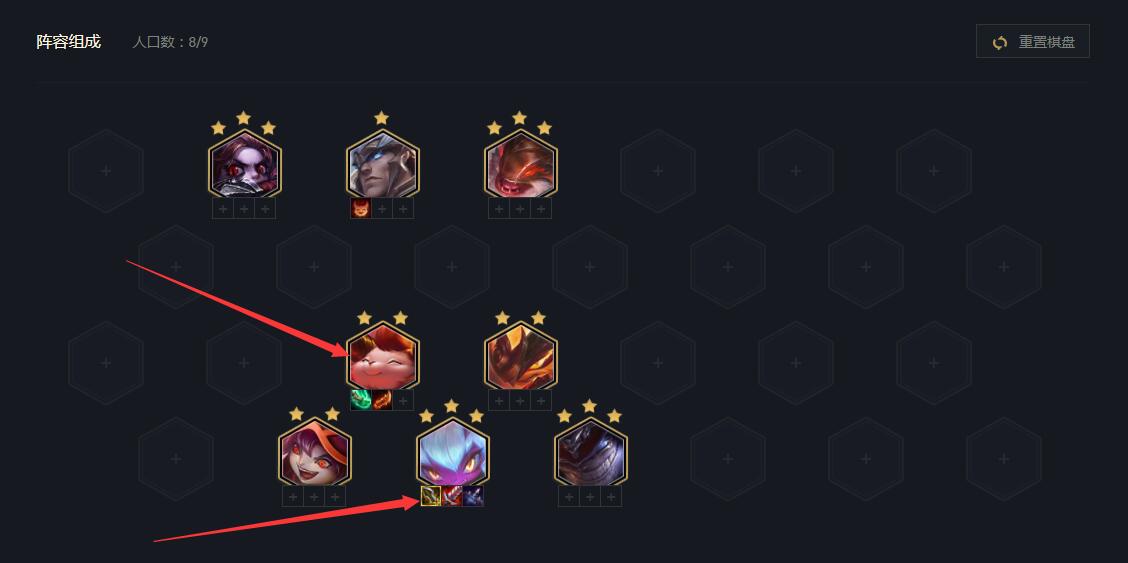Select the dark steel-armored champion in bottom row
This screenshot has width=1128, height=563.
591,454
